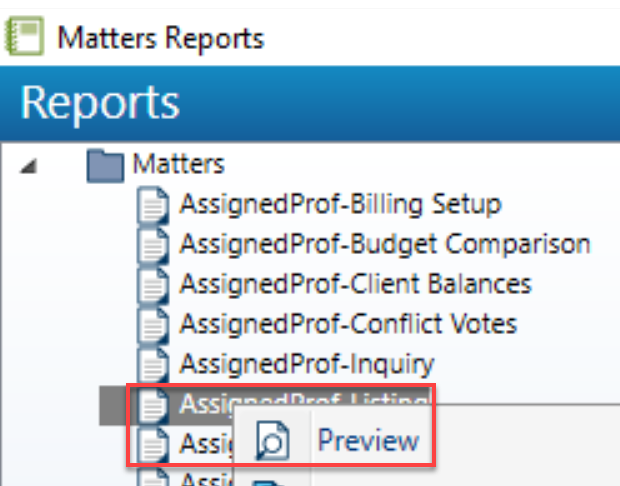Select the AssignedProf-Budget Comparison report name
The image size is (620, 486).
tap(385, 244)
